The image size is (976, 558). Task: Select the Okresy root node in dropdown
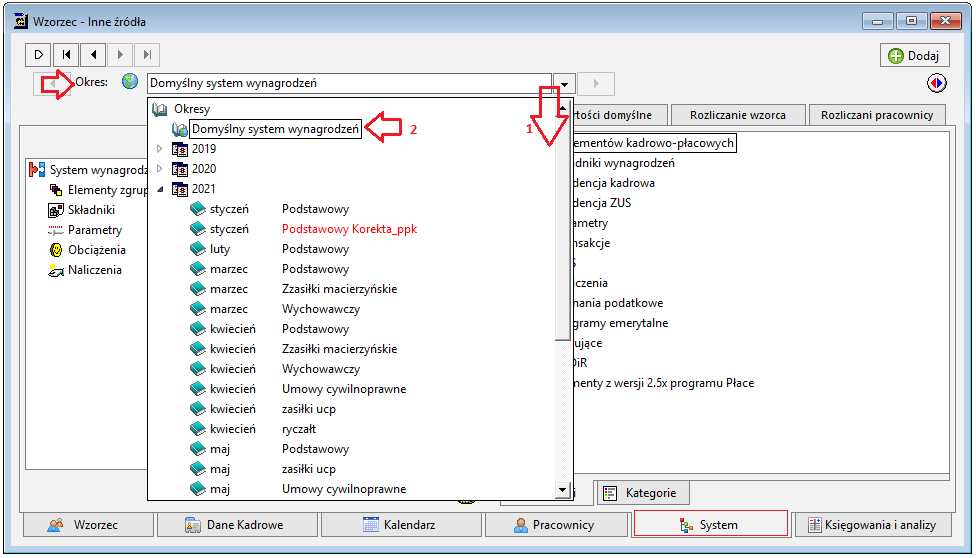click(192, 109)
